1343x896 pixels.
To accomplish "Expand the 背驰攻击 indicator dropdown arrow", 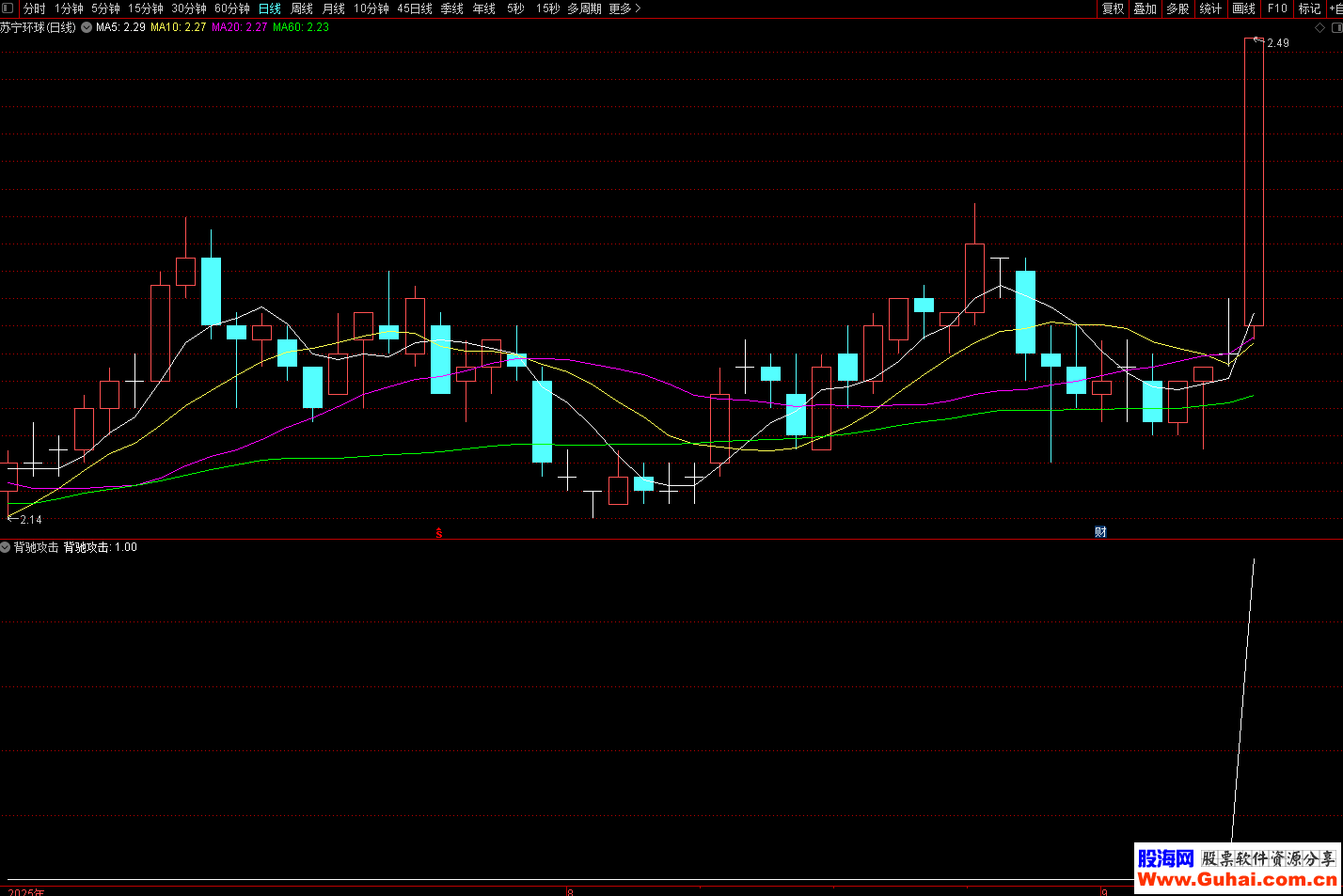I will pyautogui.click(x=6, y=547).
